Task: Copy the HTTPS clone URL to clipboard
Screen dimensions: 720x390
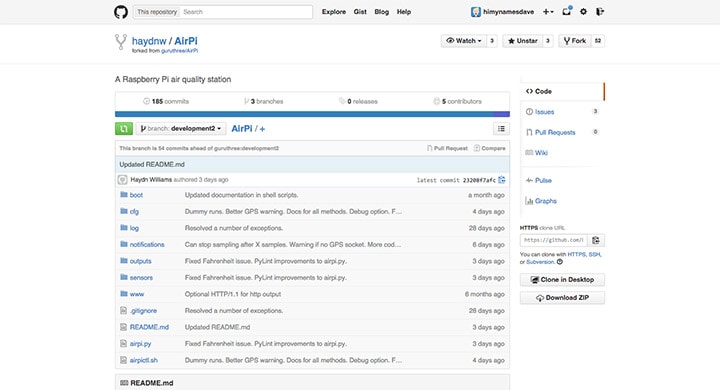Action: tap(596, 240)
